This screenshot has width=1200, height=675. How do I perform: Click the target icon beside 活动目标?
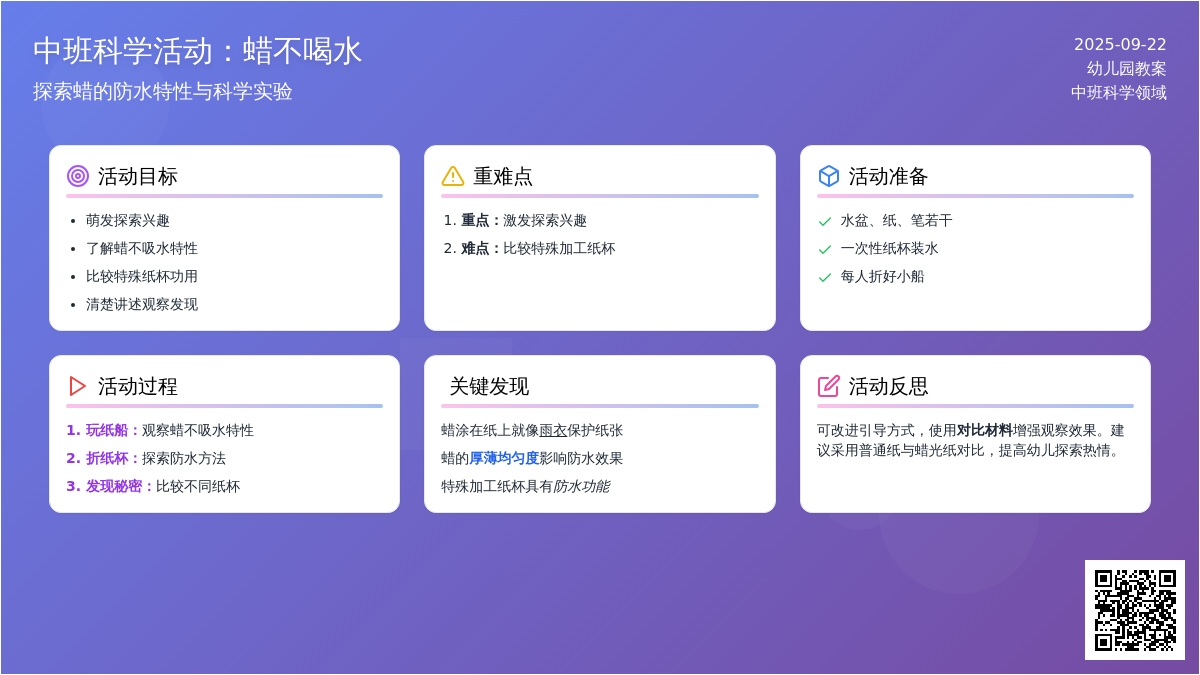point(78,176)
